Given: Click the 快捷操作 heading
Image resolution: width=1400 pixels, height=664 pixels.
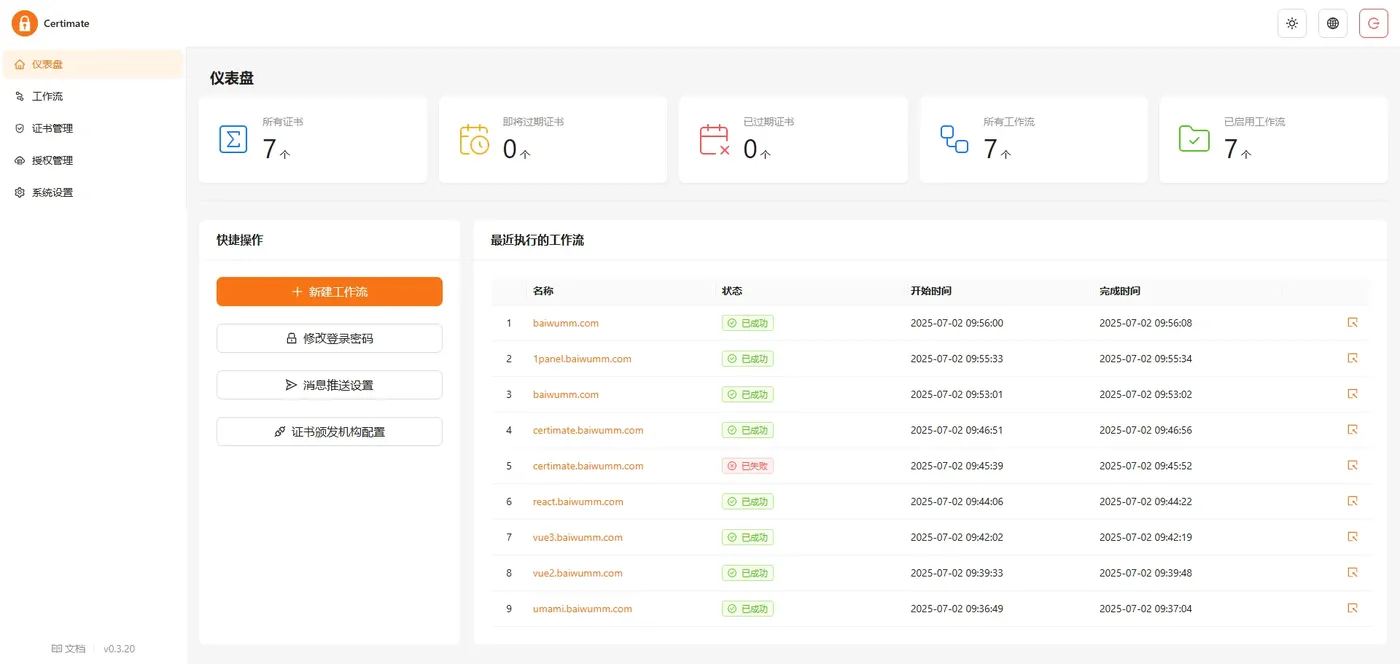Looking at the screenshot, I should 240,240.
